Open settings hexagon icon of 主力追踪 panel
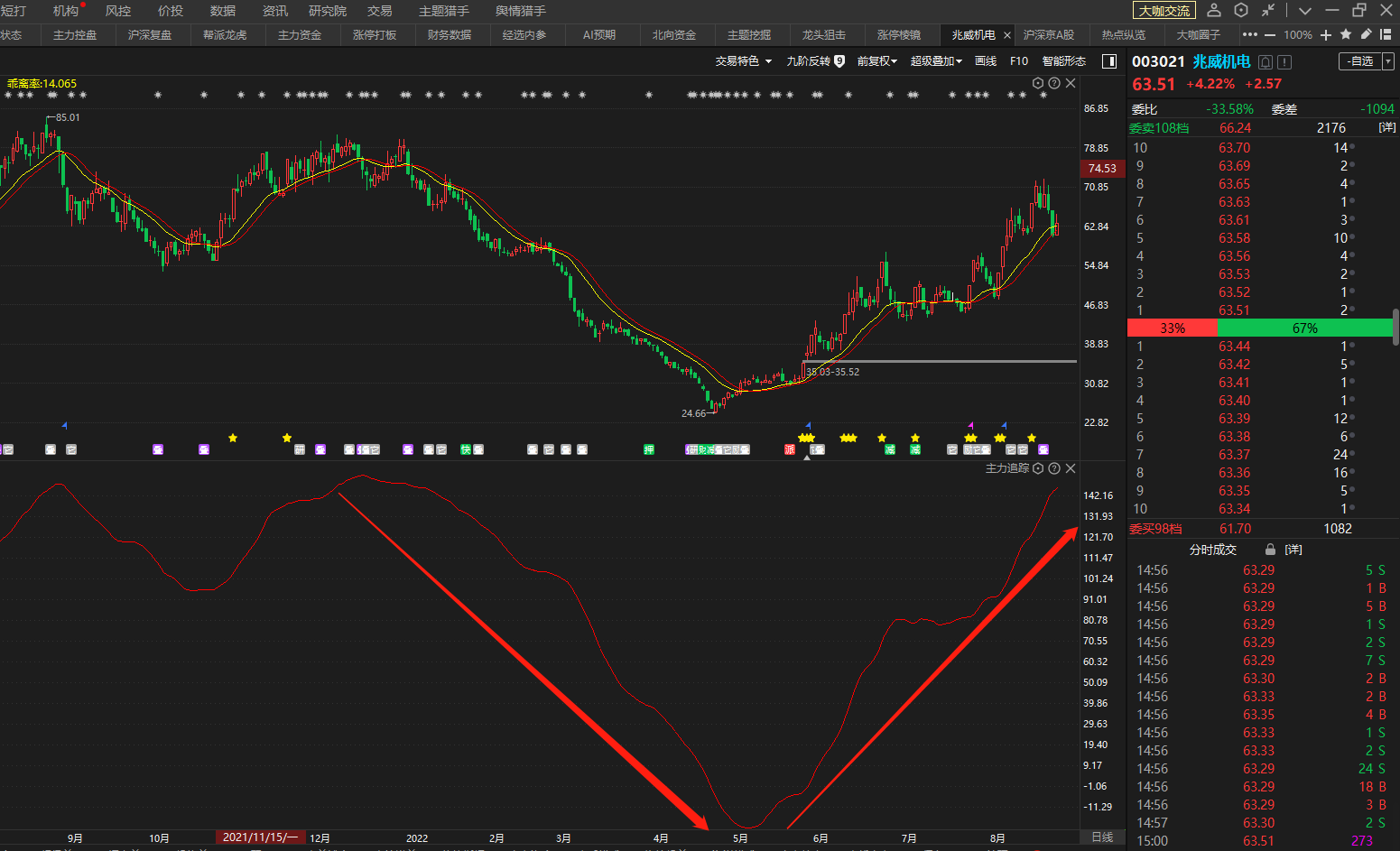The image size is (1400, 851). pos(1038,468)
